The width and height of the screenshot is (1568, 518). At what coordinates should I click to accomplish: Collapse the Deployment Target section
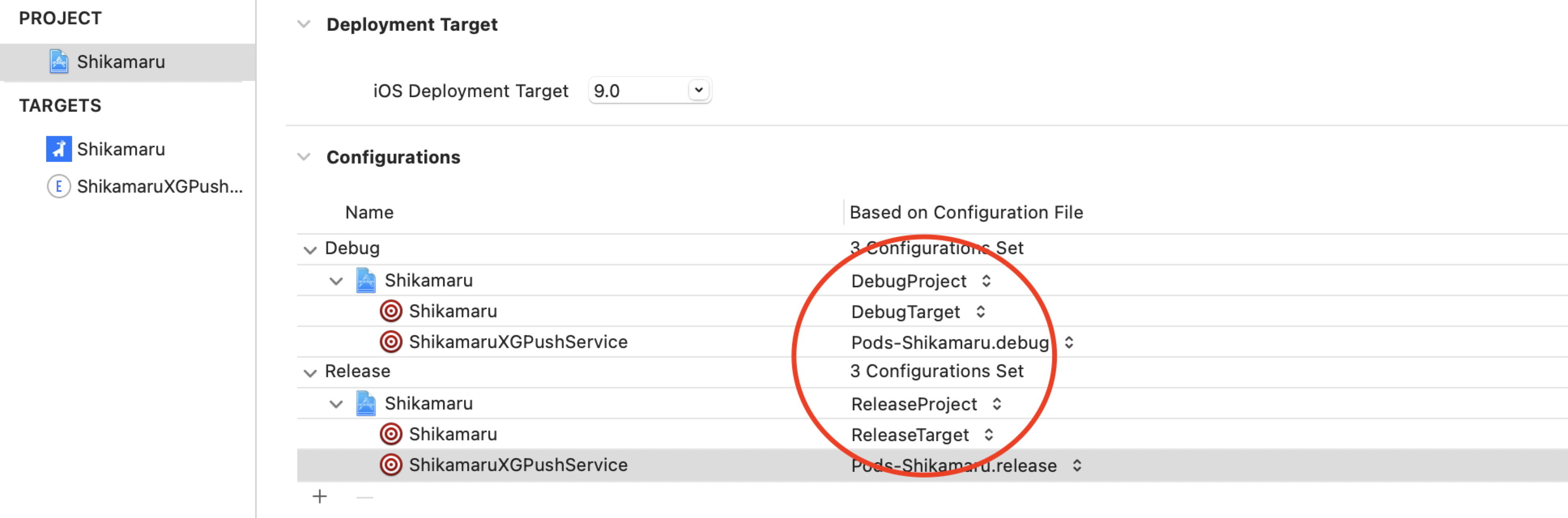[304, 24]
